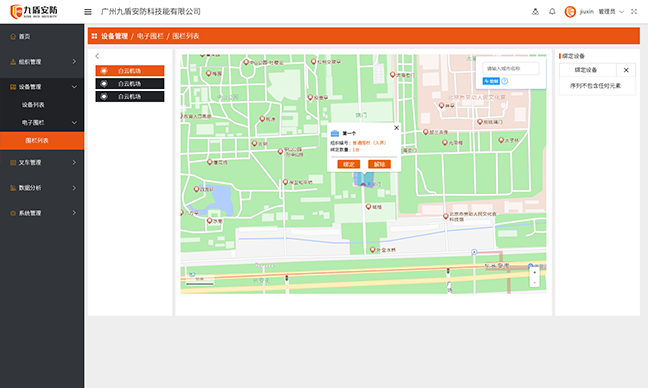This screenshot has height=388, width=648.
Task: Click the blue help question icon on the map
Action: [505, 81]
